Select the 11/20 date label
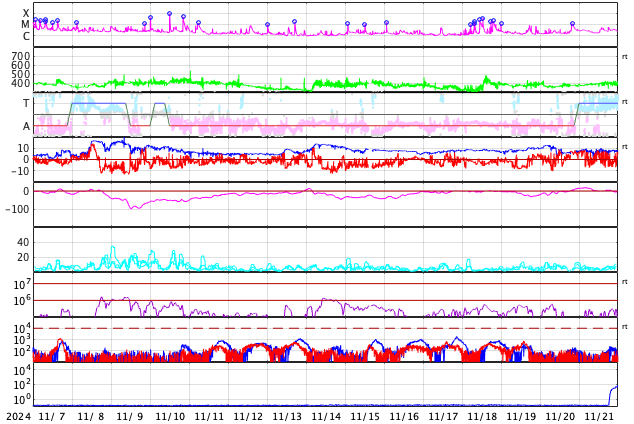The width and height of the screenshot is (634, 424). click(x=560, y=416)
